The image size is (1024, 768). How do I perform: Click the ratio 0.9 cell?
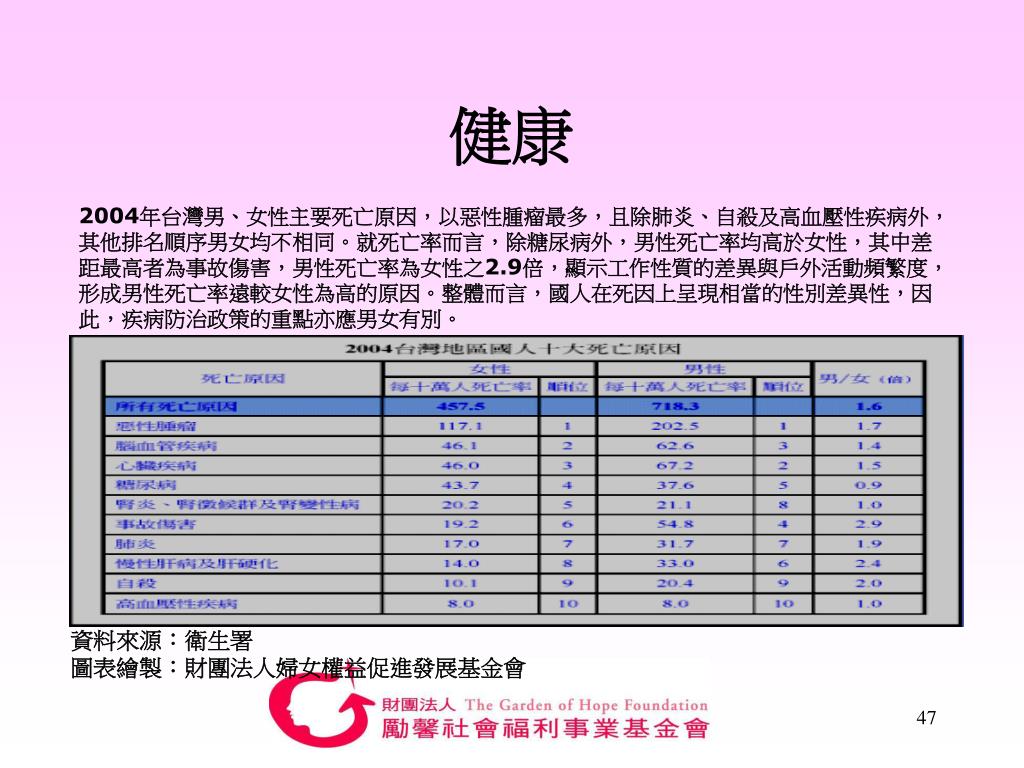pos(869,485)
